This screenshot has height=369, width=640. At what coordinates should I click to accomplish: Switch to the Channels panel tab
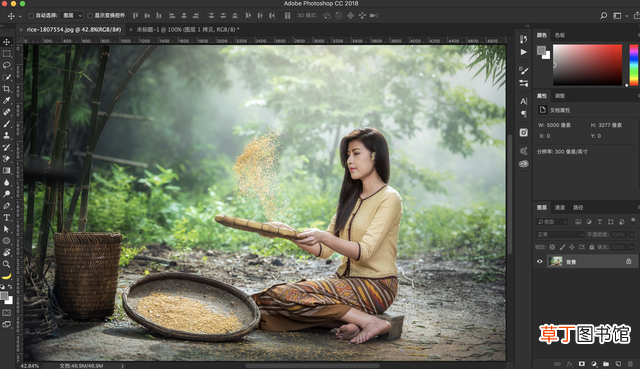coord(560,207)
